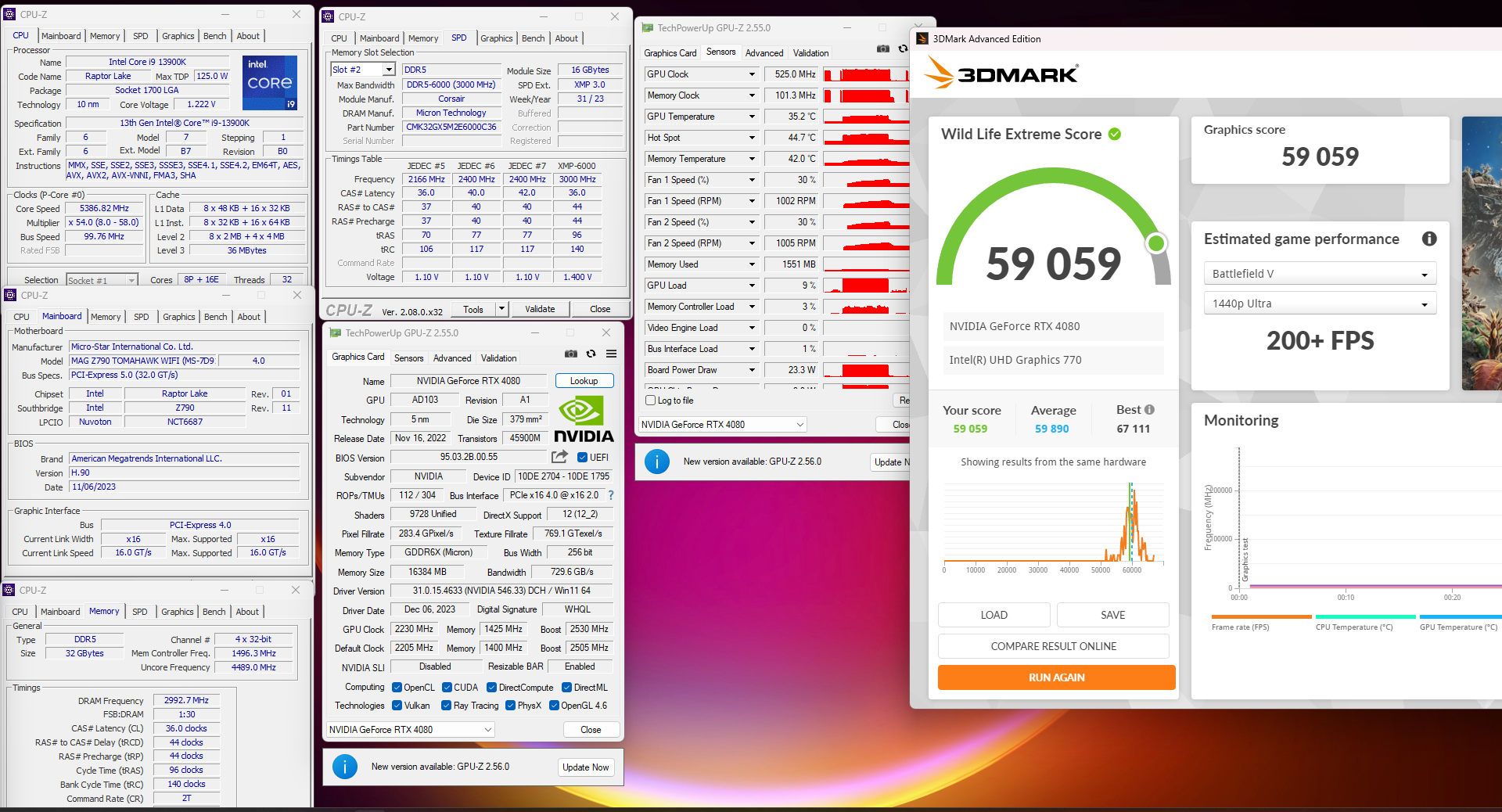Click the 3DMark logo
This screenshot has height=812, width=1502.
(x=1001, y=74)
